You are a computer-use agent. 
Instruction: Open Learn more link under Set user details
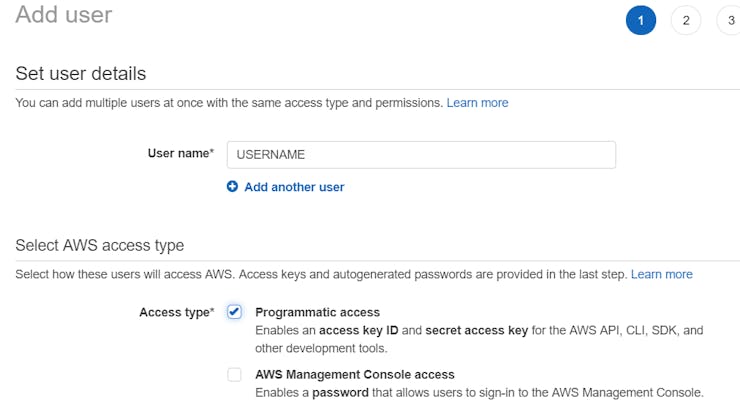tap(477, 103)
